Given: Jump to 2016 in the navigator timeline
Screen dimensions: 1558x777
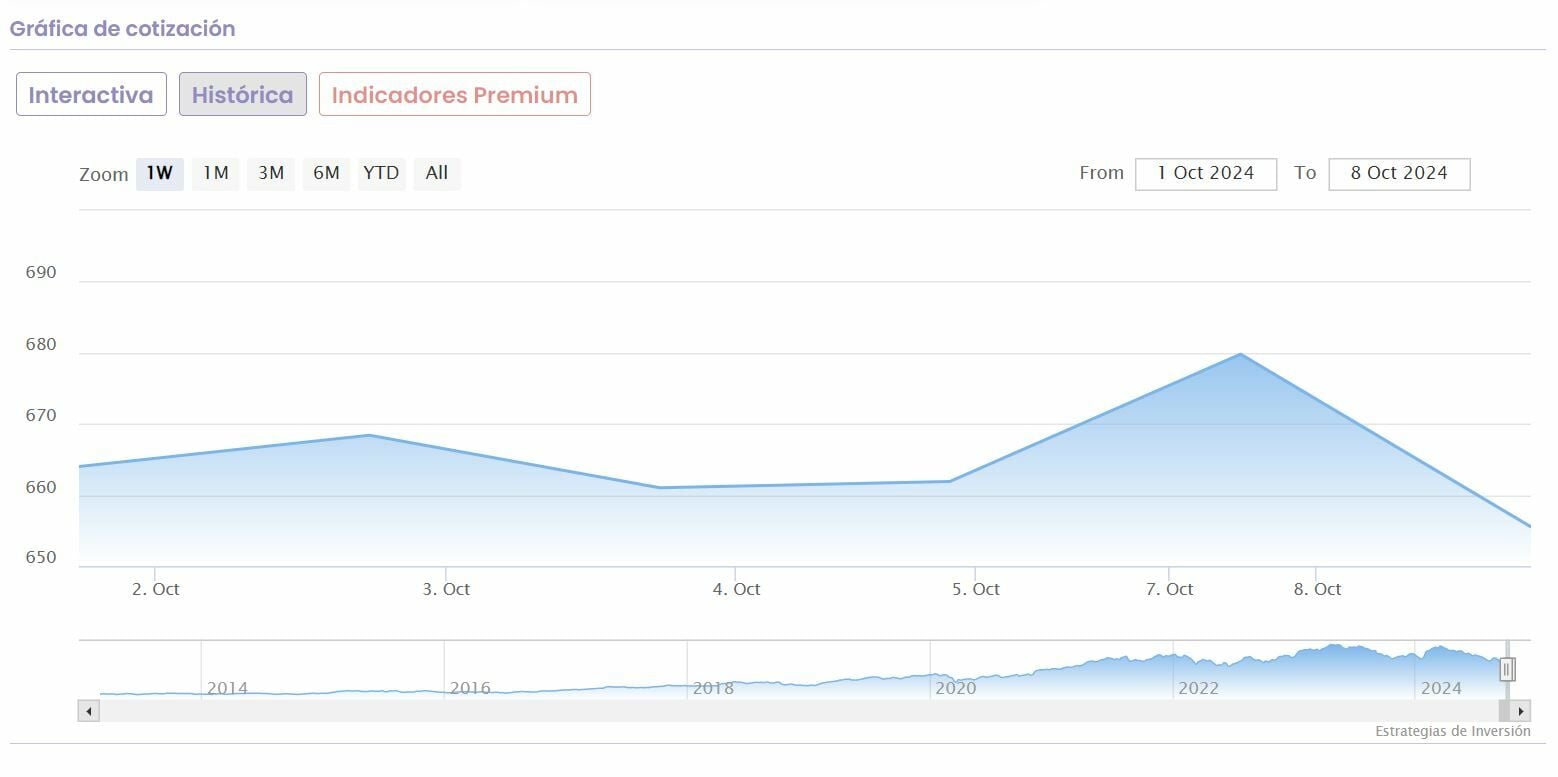Looking at the screenshot, I should 470,687.
